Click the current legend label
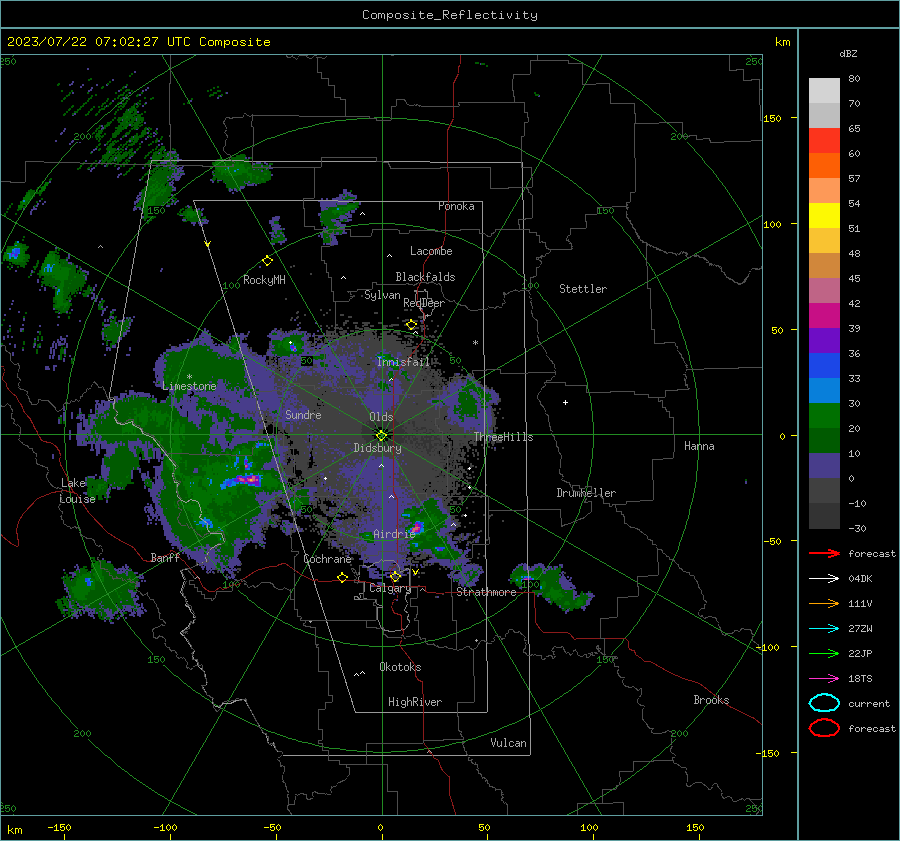 tap(869, 704)
